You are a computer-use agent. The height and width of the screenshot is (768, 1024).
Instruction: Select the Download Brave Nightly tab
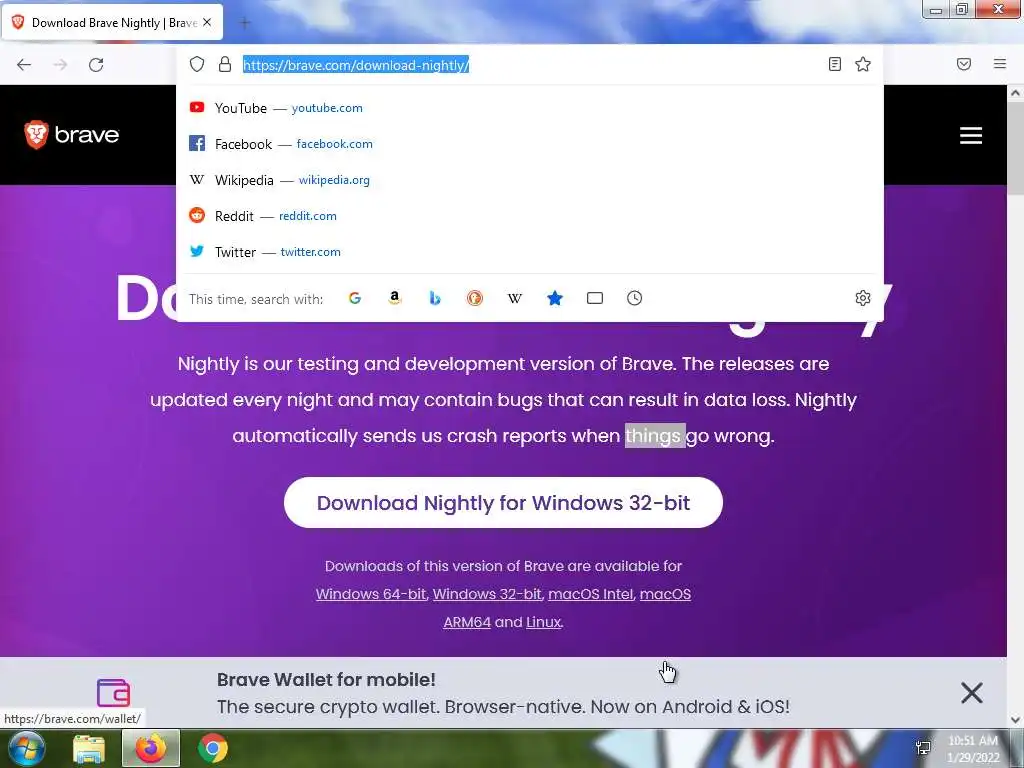pyautogui.click(x=112, y=22)
